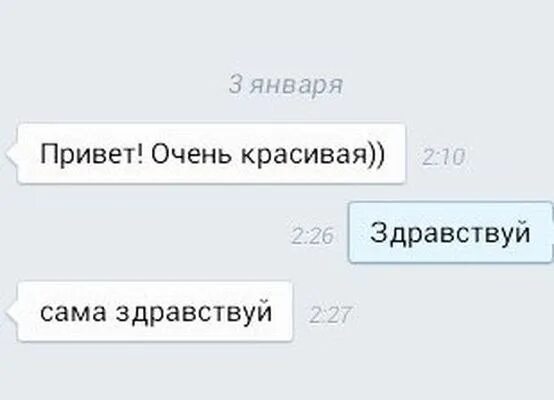Select the blue 'Здравствуй' outgoing message

tap(450, 232)
